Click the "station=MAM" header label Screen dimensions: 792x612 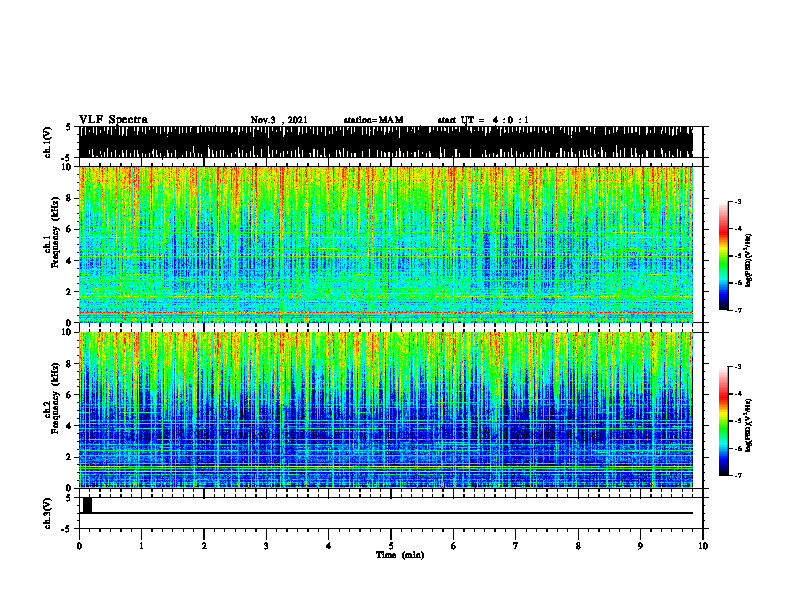[373, 120]
